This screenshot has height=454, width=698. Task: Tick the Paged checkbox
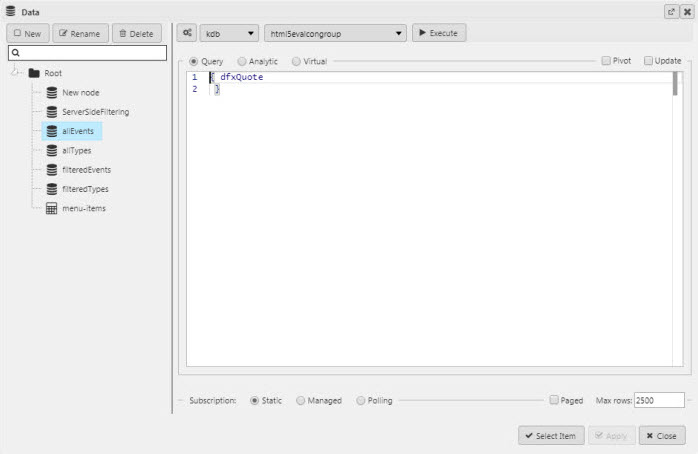point(554,400)
